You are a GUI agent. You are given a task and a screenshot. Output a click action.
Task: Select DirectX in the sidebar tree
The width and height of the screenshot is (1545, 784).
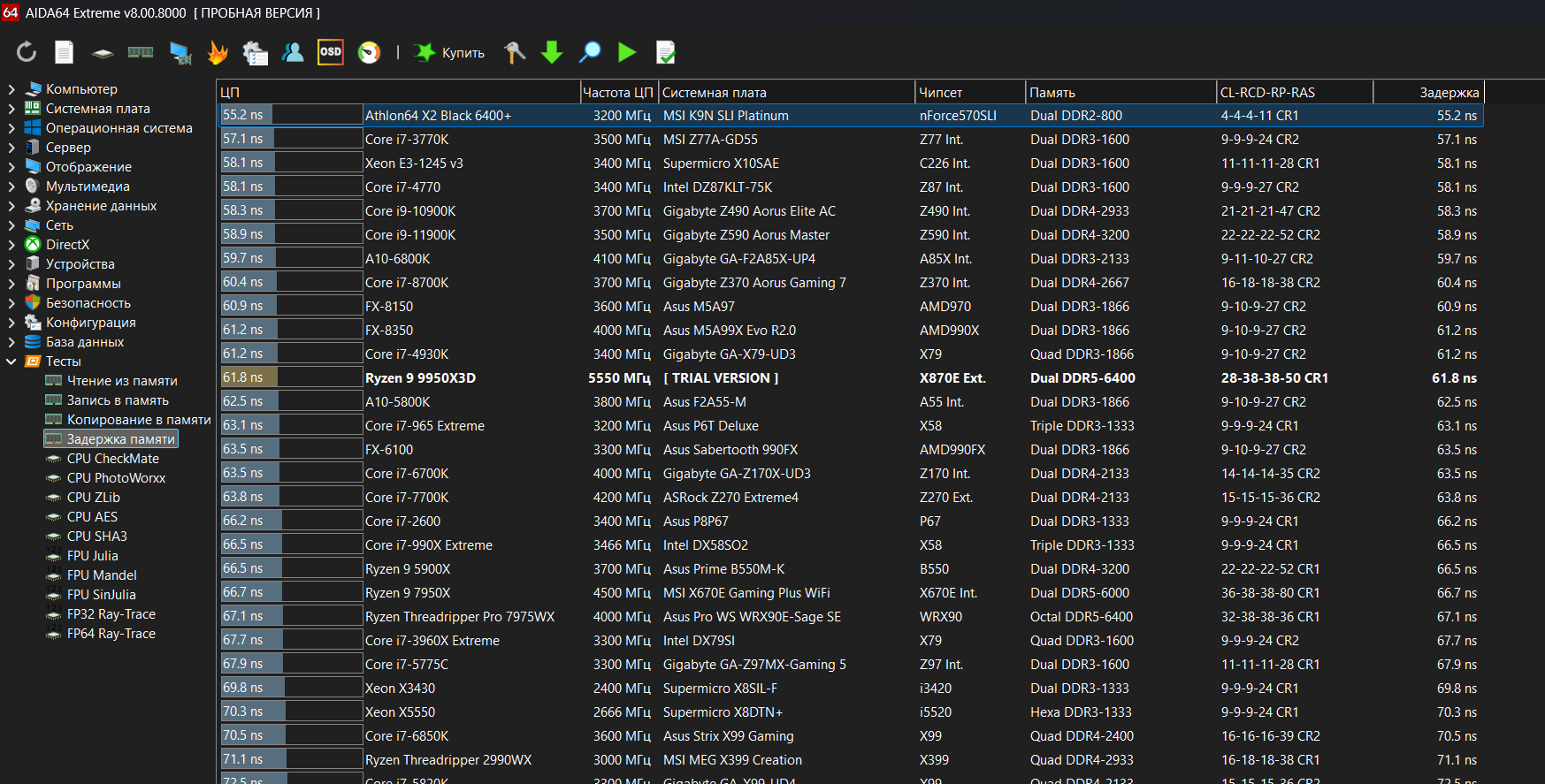point(67,245)
